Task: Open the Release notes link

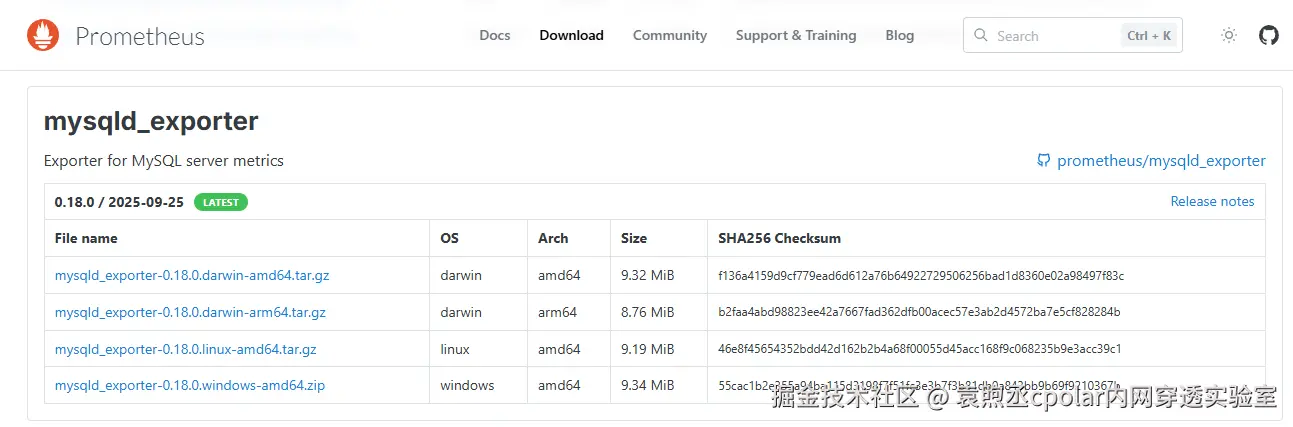Action: pyautogui.click(x=1212, y=201)
